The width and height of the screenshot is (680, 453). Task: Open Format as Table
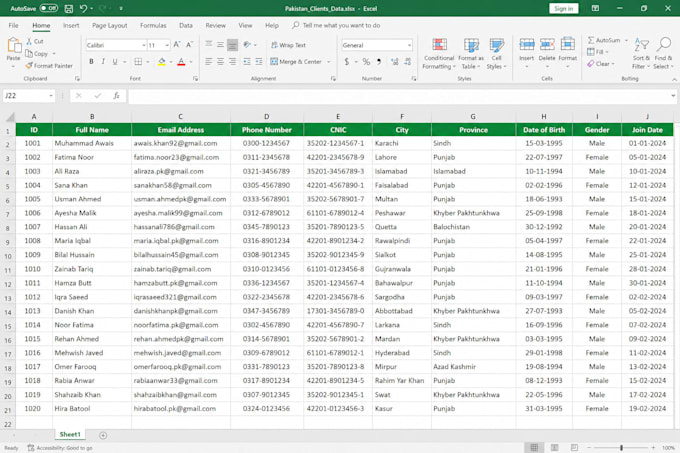[x=471, y=54]
